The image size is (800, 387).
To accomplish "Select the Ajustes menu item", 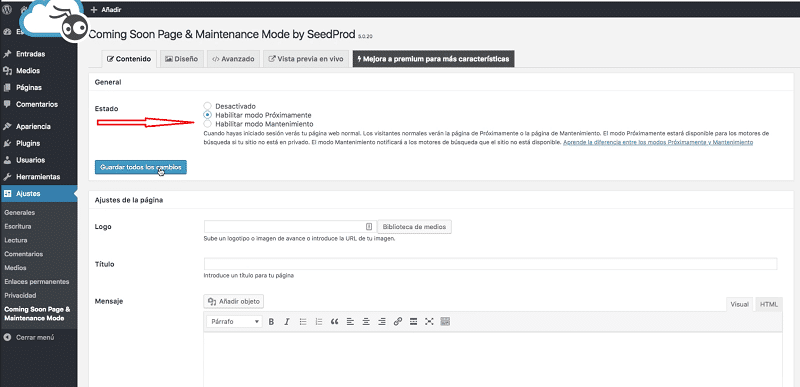I will click(x=38, y=194).
